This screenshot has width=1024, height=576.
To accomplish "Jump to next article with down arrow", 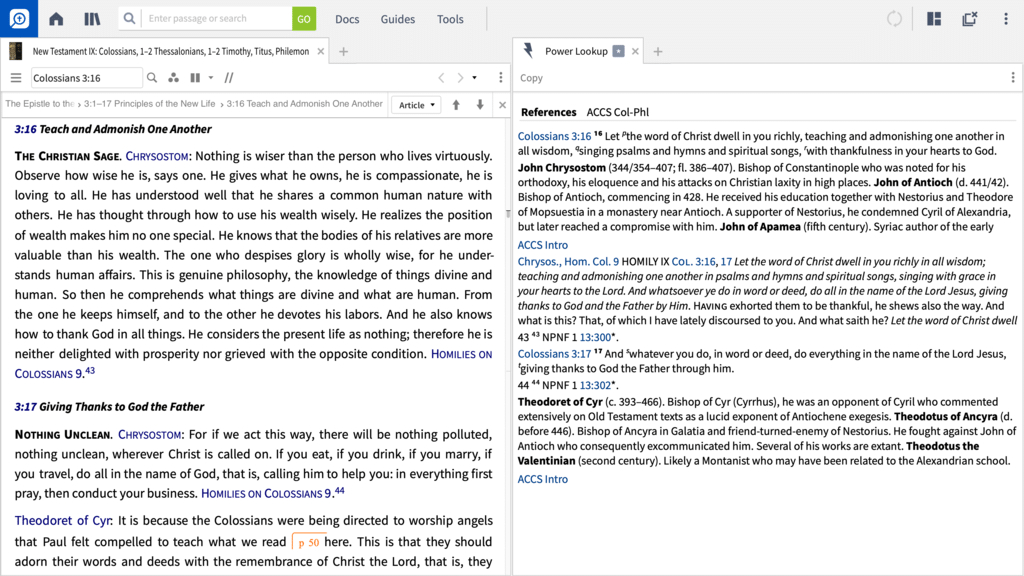I will coord(480,104).
